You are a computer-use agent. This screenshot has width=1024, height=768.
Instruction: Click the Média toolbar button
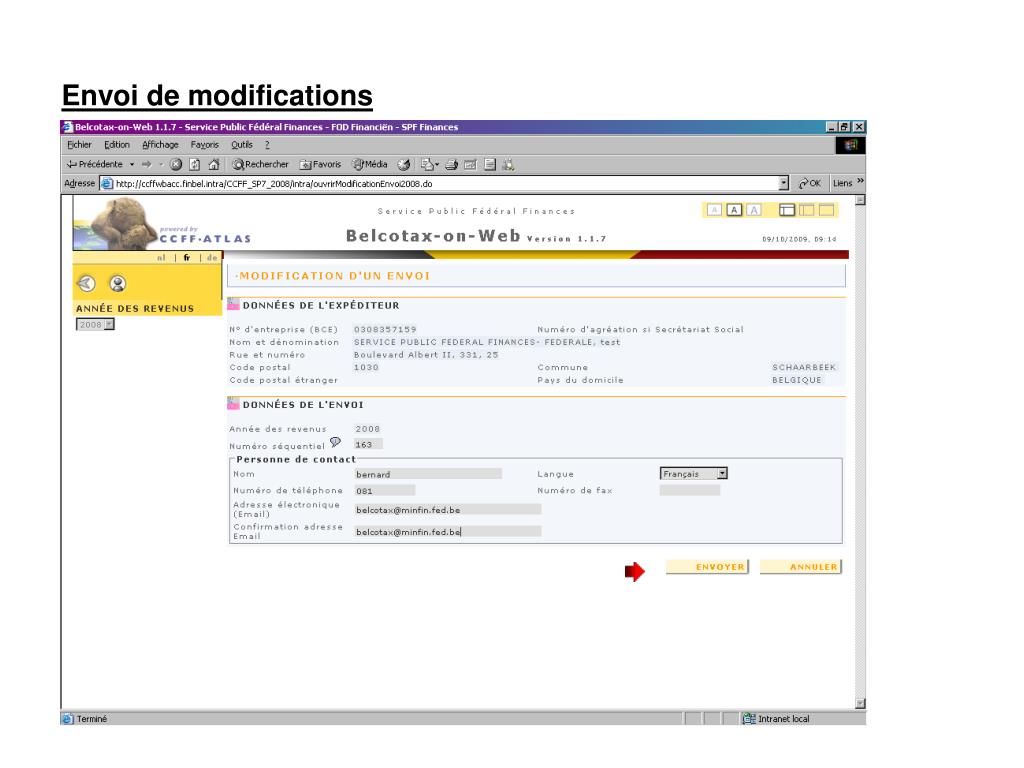370,165
